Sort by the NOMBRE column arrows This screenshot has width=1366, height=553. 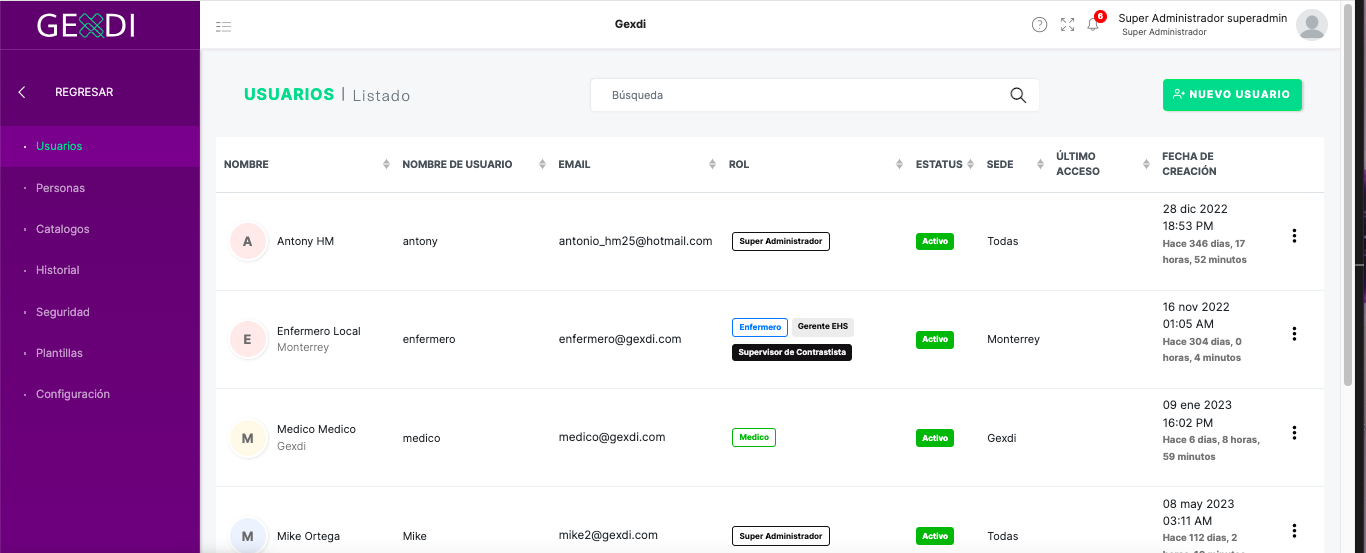(x=386, y=164)
